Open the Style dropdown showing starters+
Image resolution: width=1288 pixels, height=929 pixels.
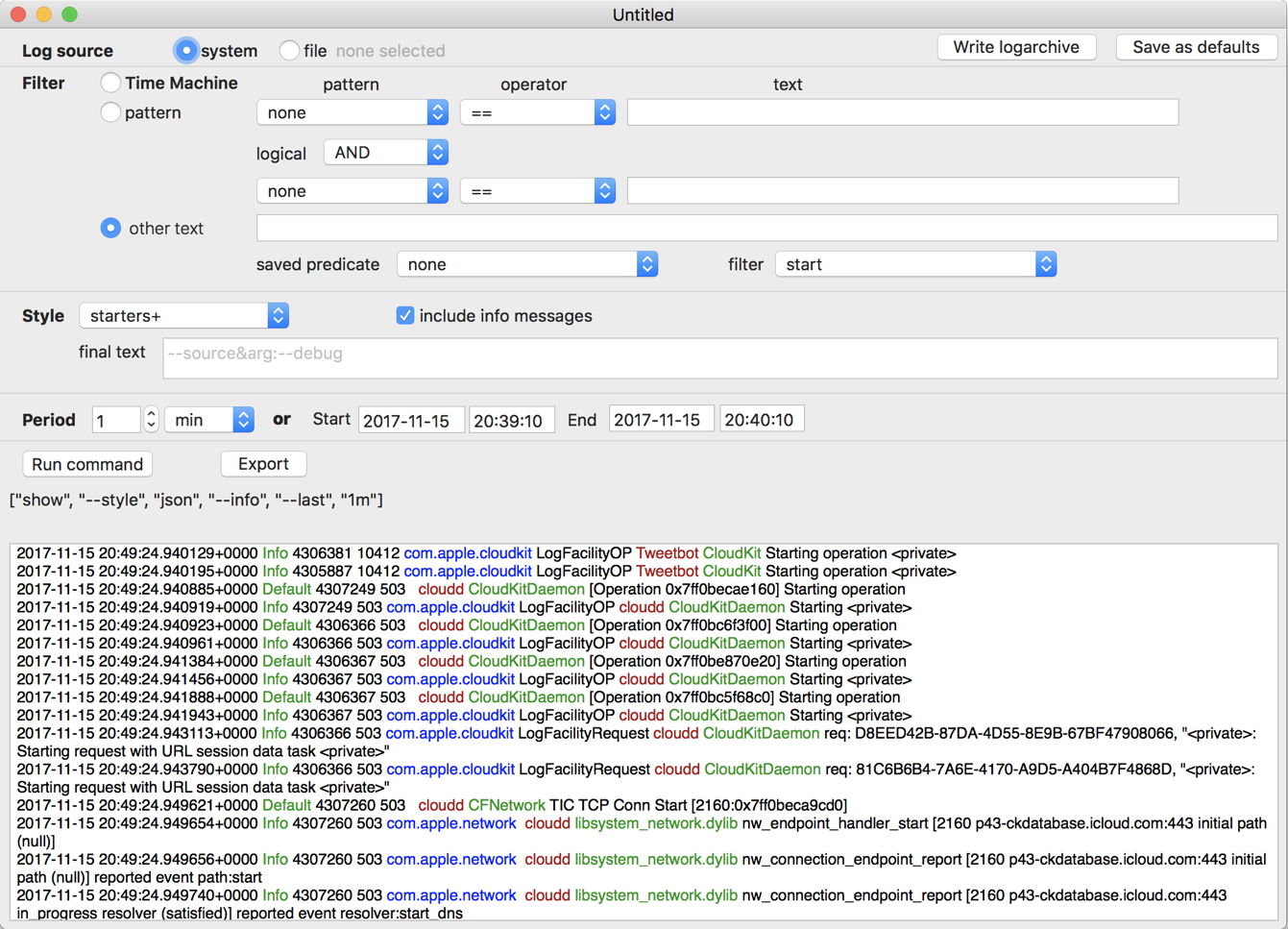point(183,315)
